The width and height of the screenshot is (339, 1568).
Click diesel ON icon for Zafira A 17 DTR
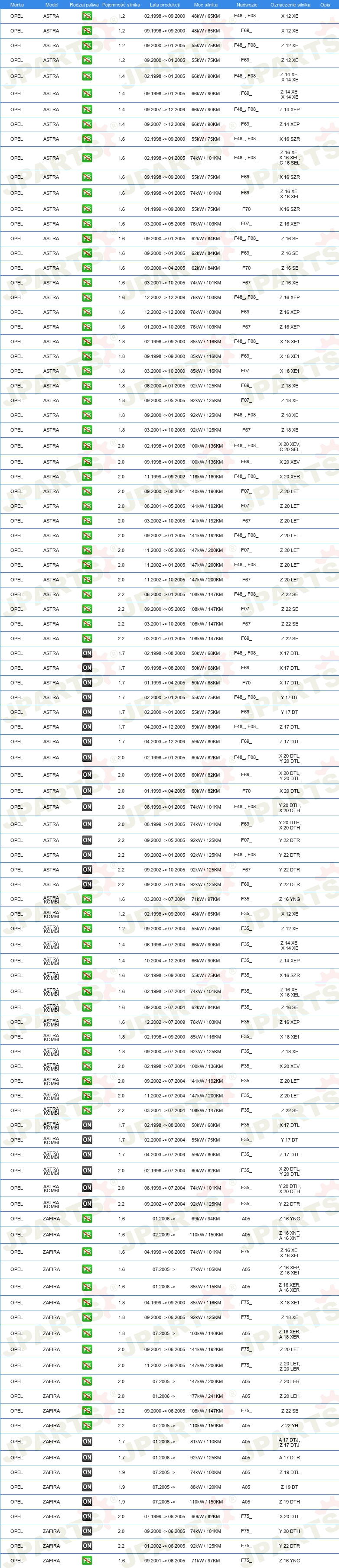87,1458
